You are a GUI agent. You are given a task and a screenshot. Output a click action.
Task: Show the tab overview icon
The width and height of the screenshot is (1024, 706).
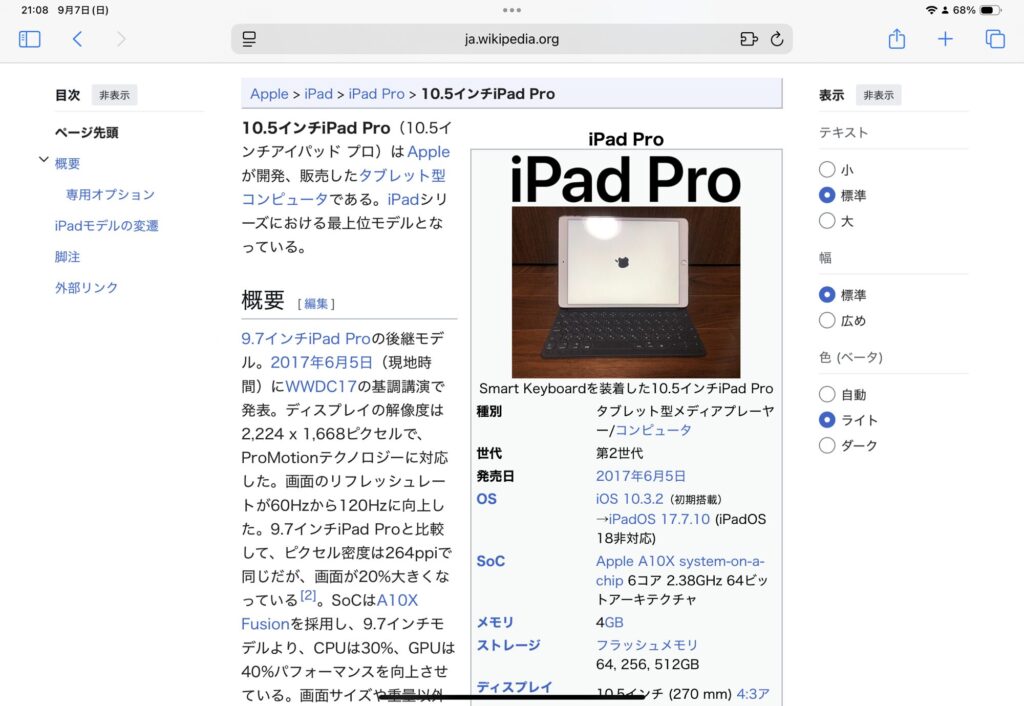(995, 39)
